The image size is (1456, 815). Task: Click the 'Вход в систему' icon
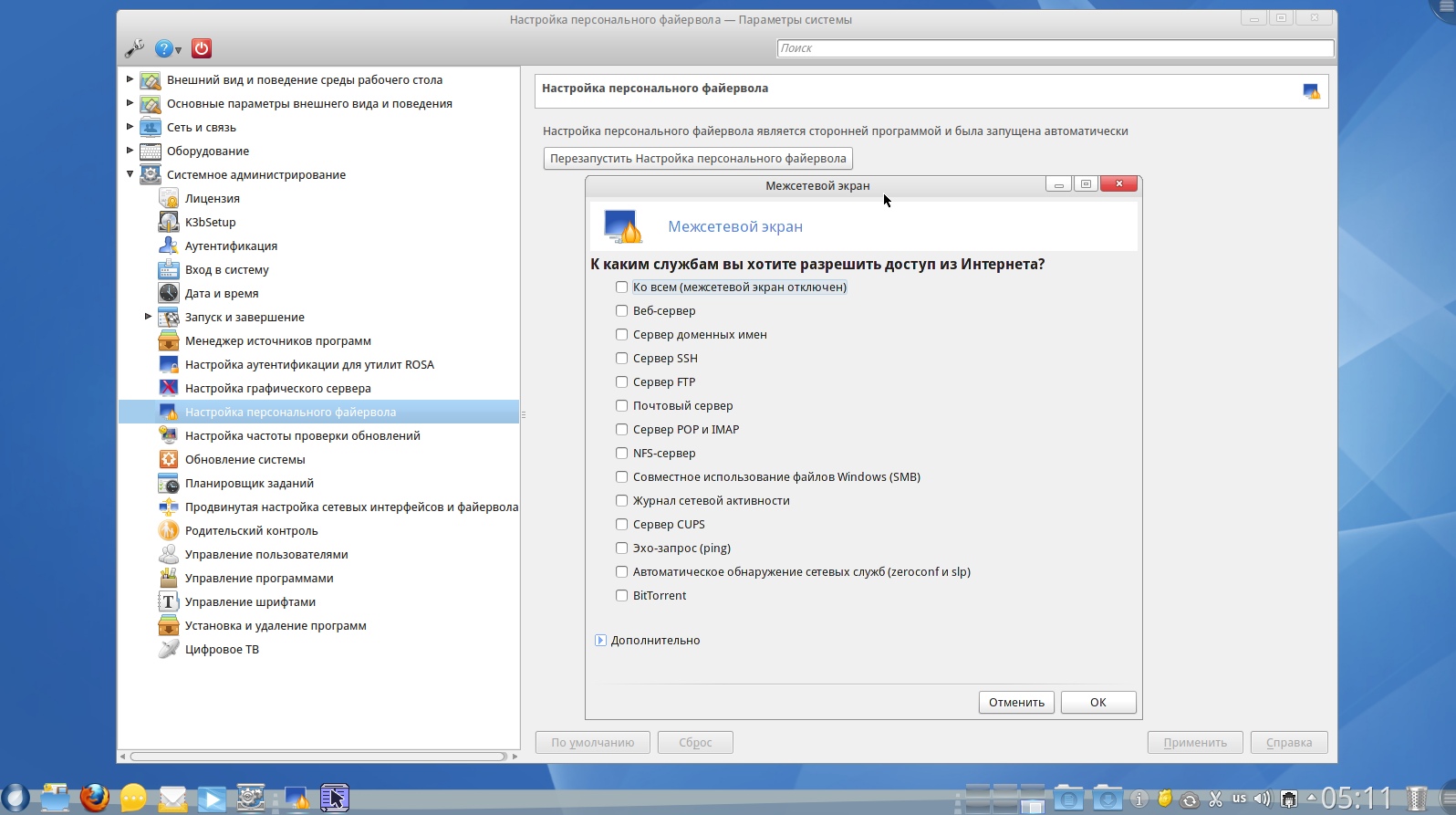169,269
